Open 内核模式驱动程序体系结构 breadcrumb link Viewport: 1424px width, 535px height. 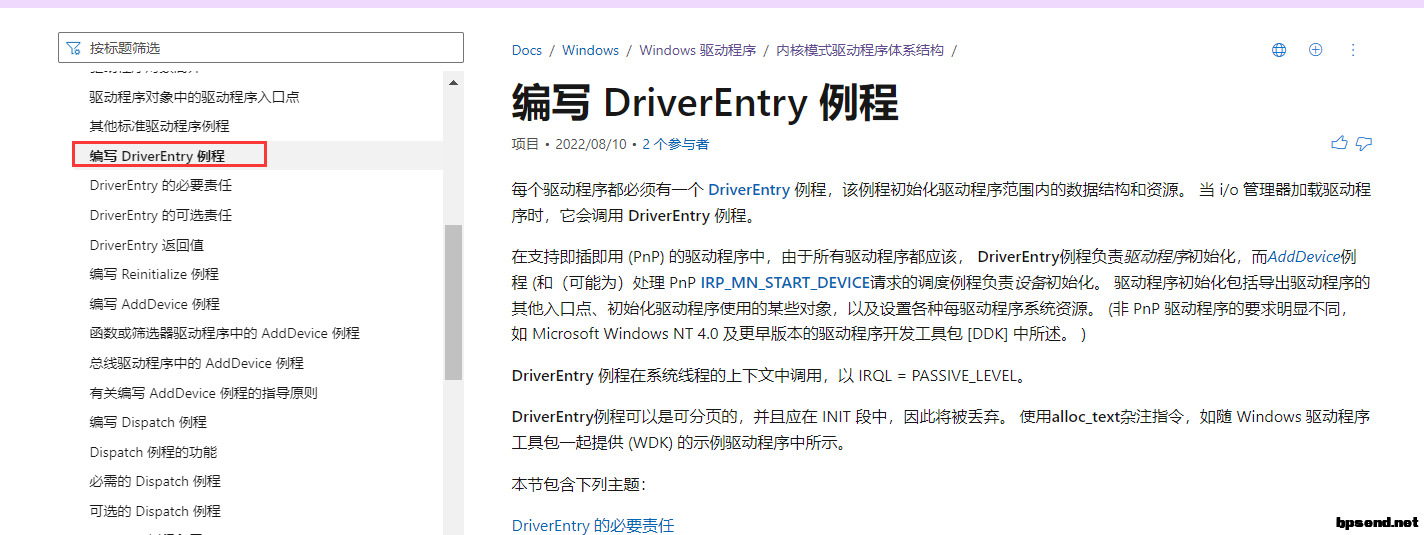coord(860,50)
